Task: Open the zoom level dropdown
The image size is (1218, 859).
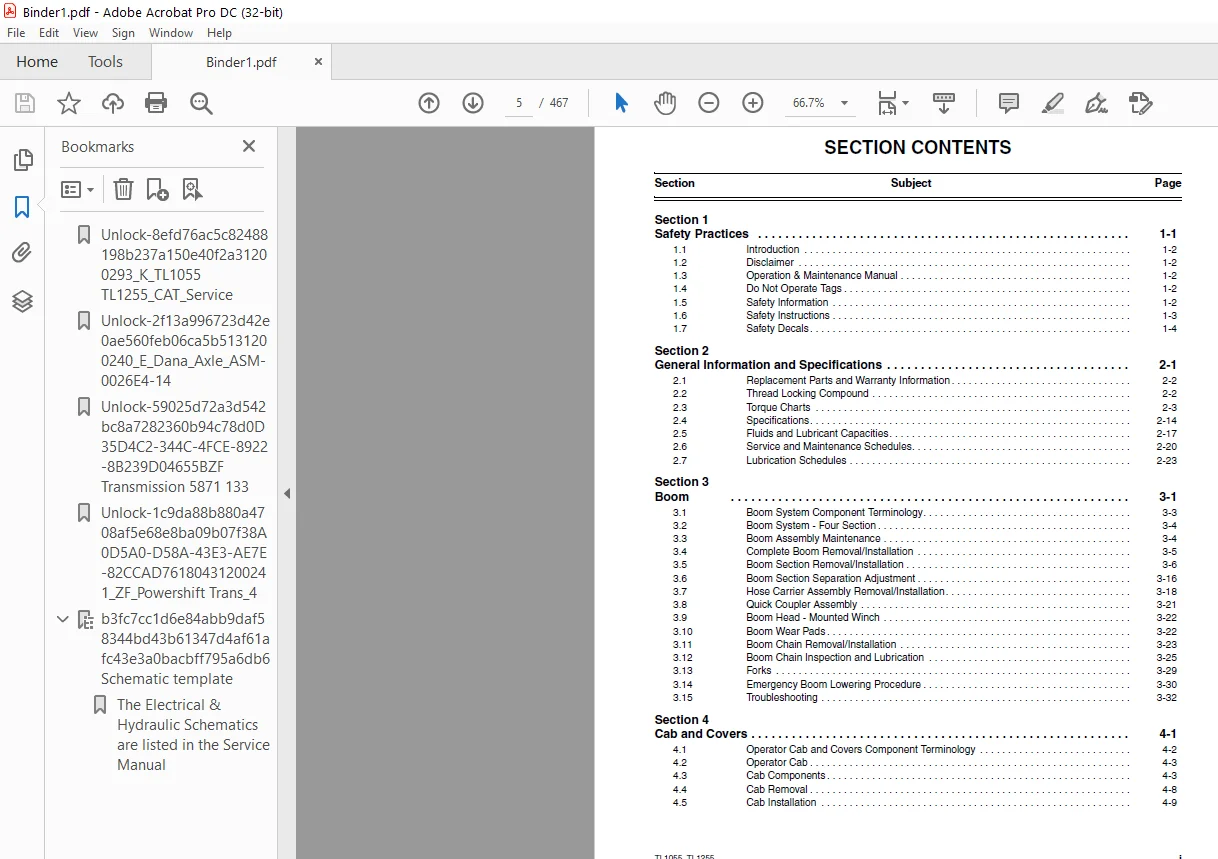Action: click(845, 103)
